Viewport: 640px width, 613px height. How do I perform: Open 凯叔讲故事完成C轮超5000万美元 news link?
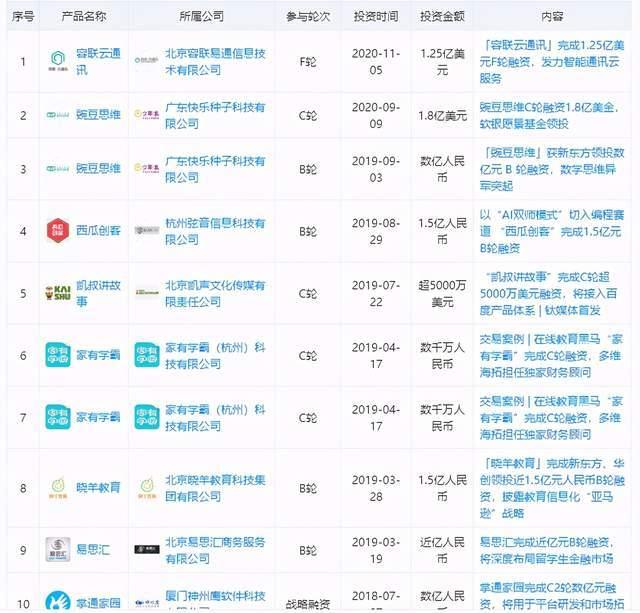tap(549, 293)
